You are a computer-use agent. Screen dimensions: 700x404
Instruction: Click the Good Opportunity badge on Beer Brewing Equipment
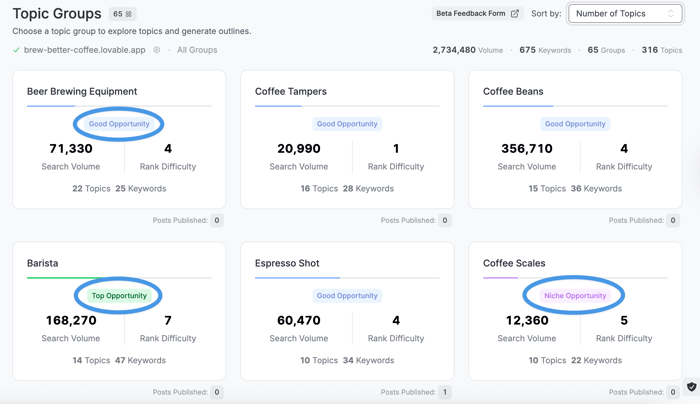(x=119, y=124)
